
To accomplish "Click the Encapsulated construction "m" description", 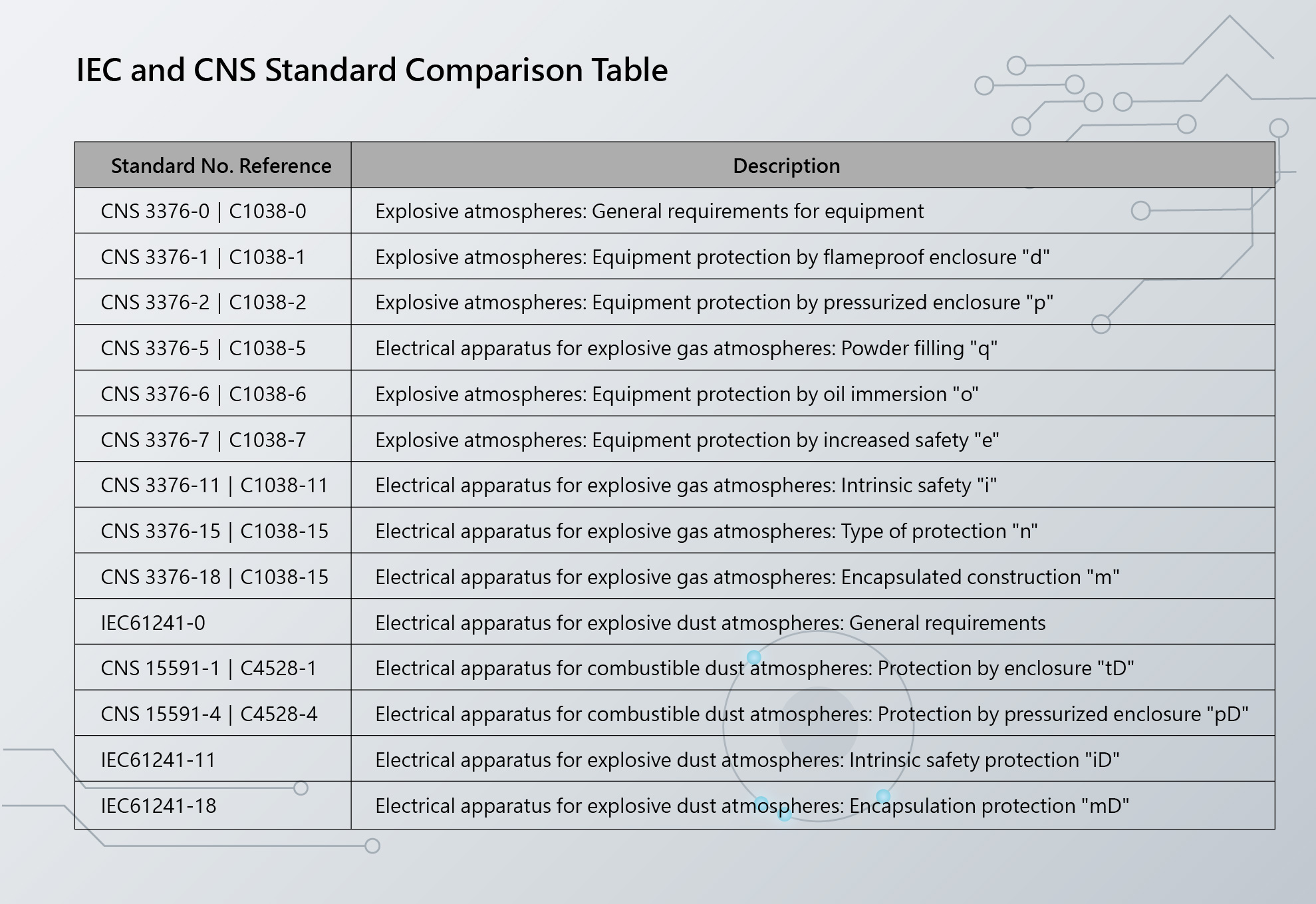I will [747, 577].
